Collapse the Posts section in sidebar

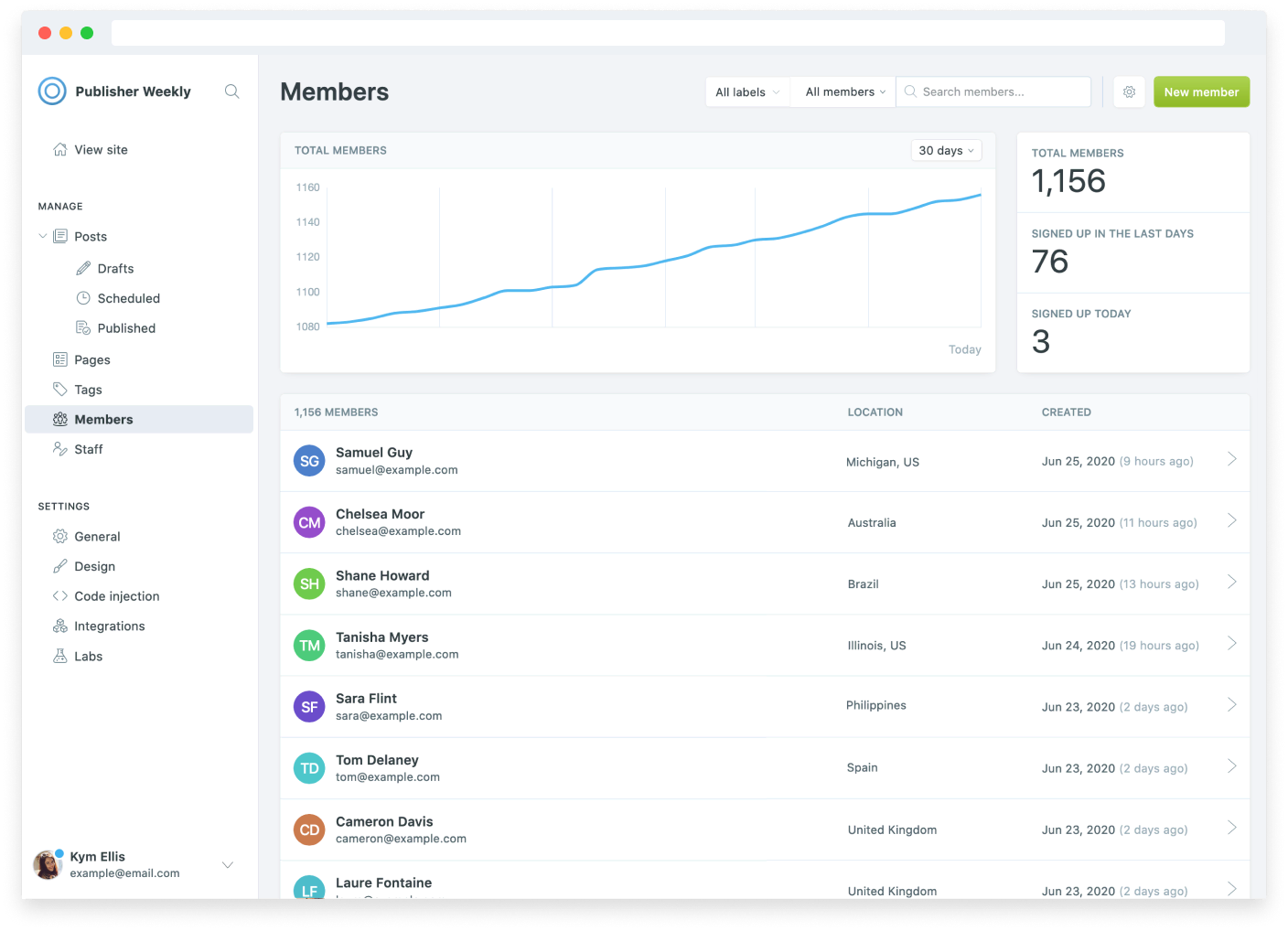[x=42, y=236]
